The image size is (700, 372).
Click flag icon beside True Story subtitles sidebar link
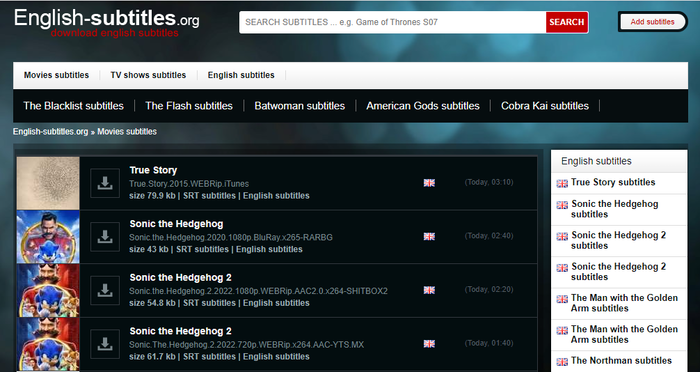(x=562, y=184)
